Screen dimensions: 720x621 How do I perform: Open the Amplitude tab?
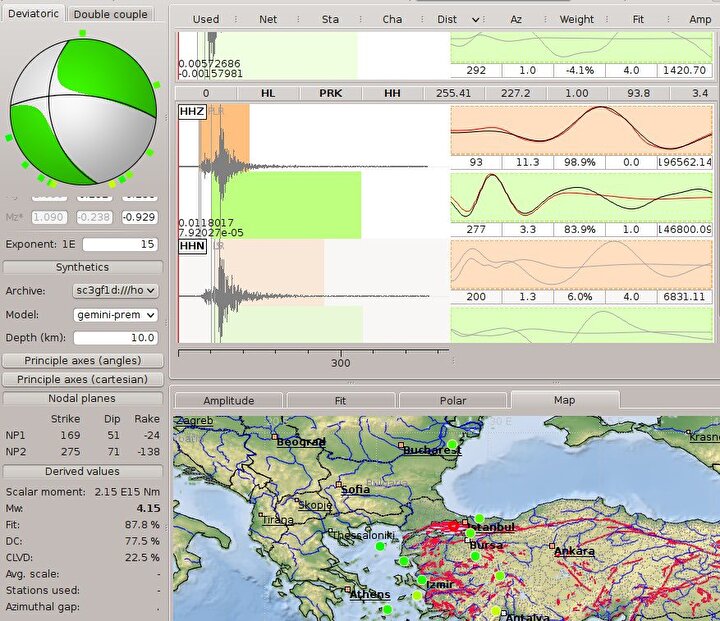pos(228,400)
